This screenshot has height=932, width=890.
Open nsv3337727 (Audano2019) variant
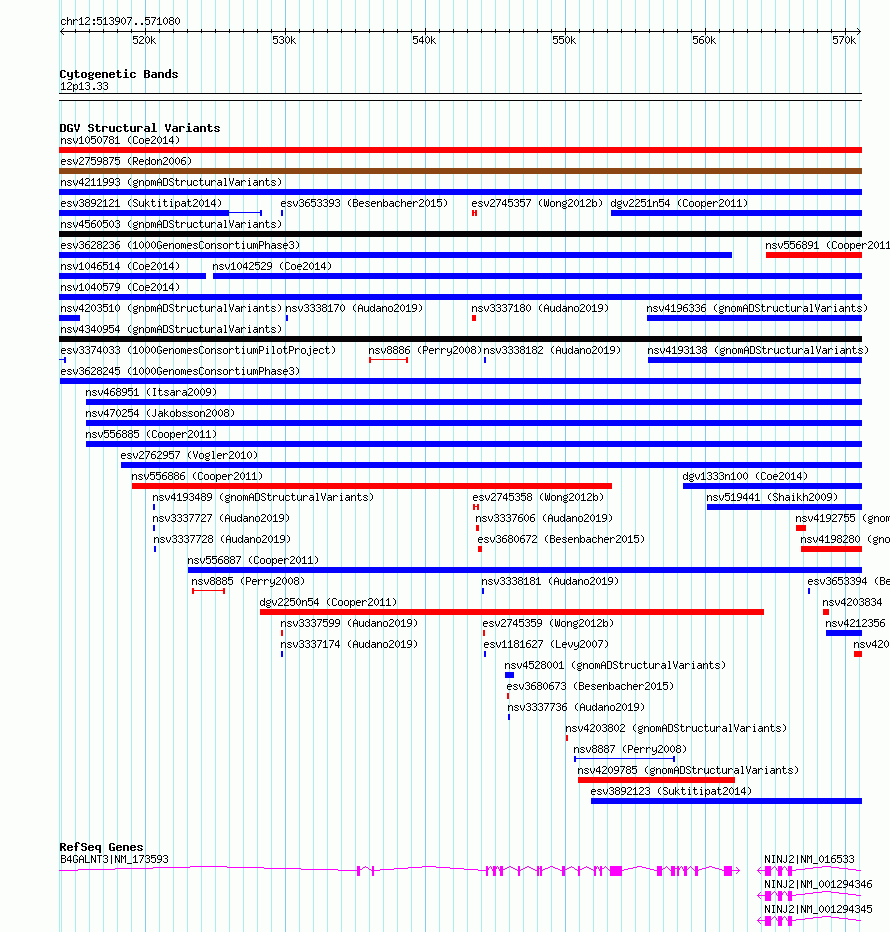[x=221, y=518]
